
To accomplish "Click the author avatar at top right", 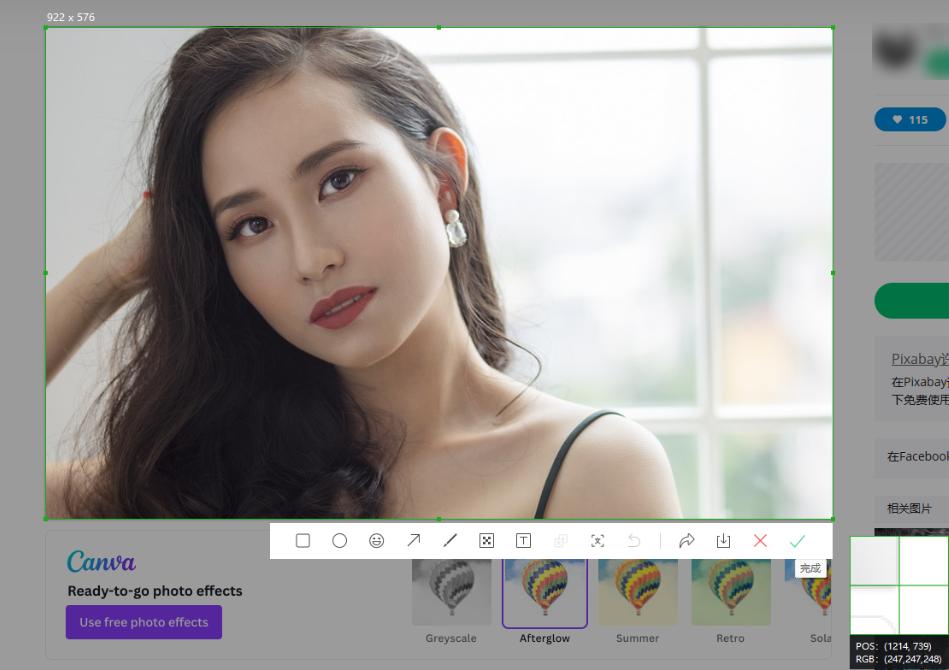I will [895, 51].
